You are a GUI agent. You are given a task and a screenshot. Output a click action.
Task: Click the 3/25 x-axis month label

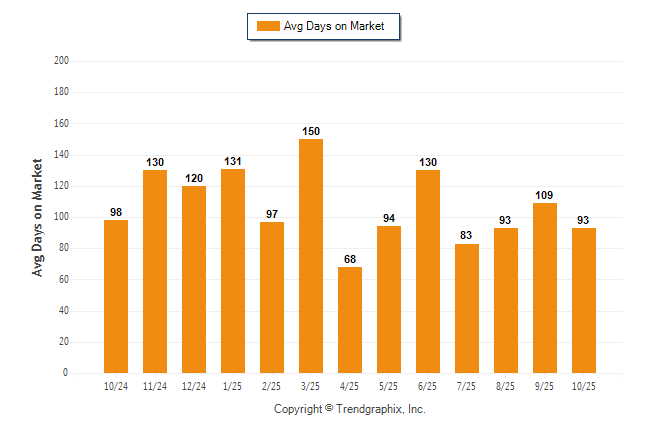point(311,384)
